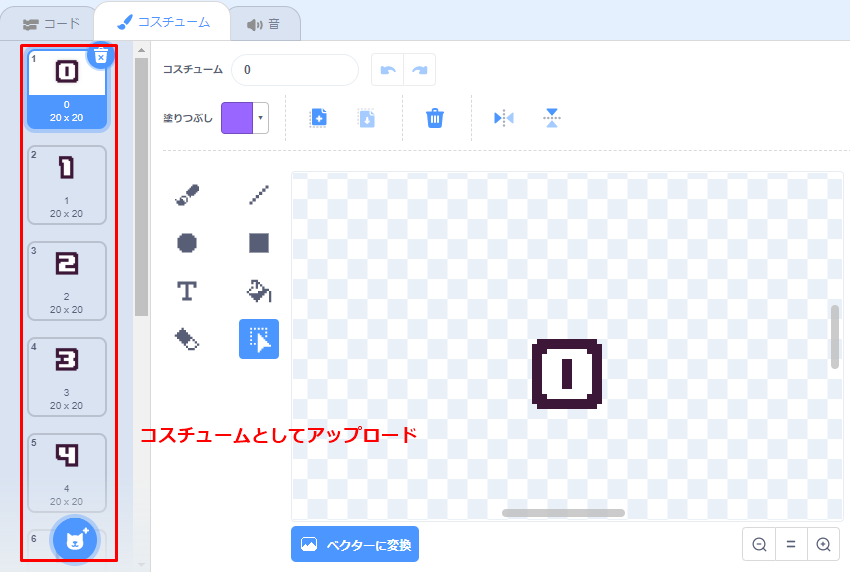
Task: Click the ベクターに変換 button
Action: [x=355, y=544]
